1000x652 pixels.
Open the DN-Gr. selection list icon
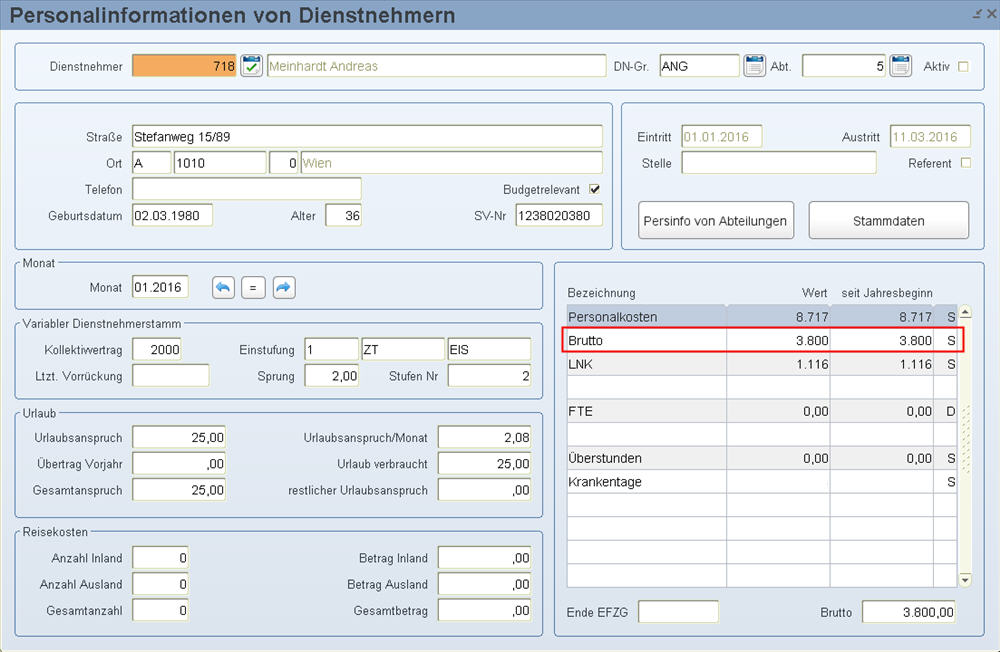[754, 66]
